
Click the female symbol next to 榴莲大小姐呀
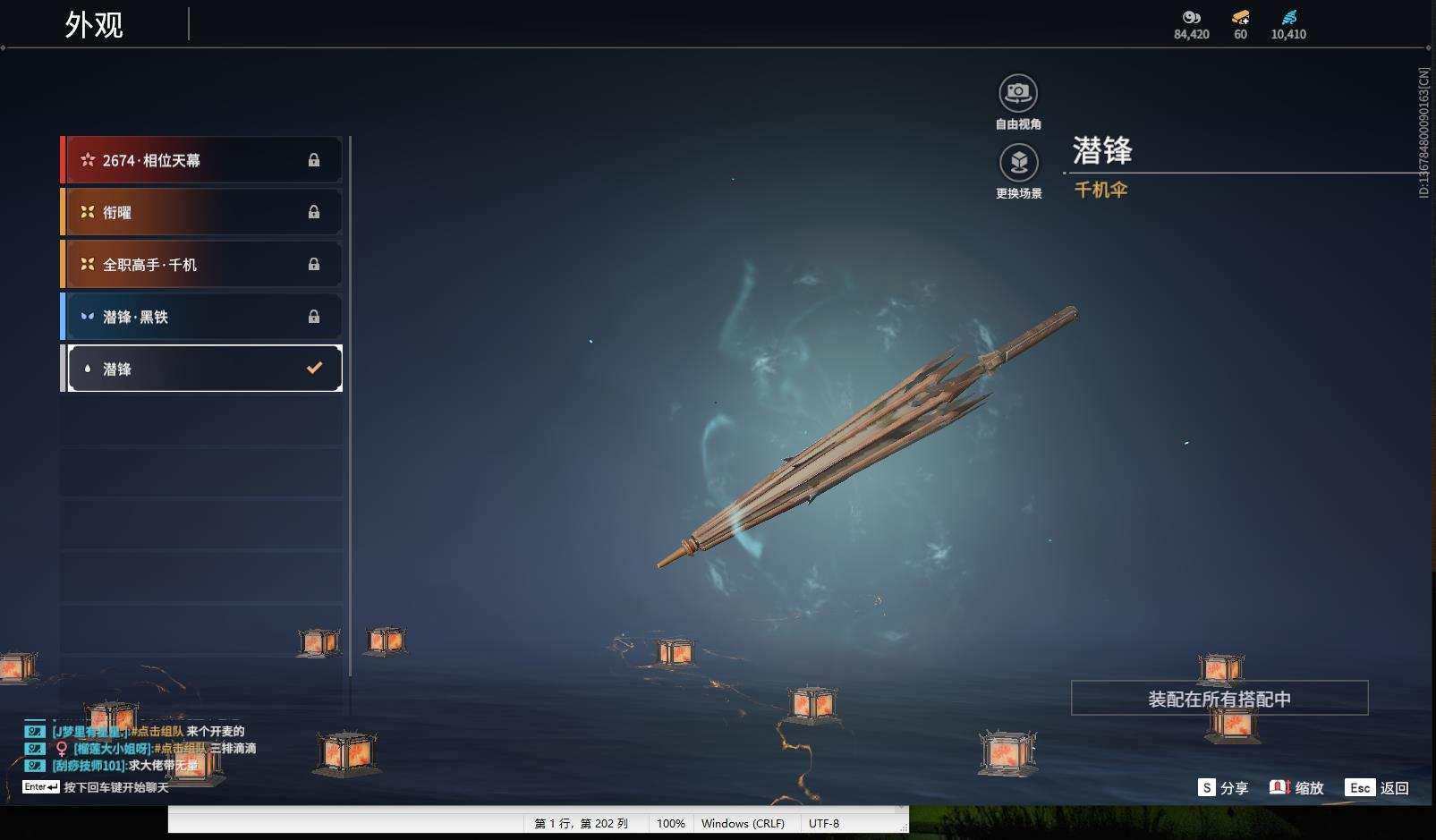pos(62,749)
